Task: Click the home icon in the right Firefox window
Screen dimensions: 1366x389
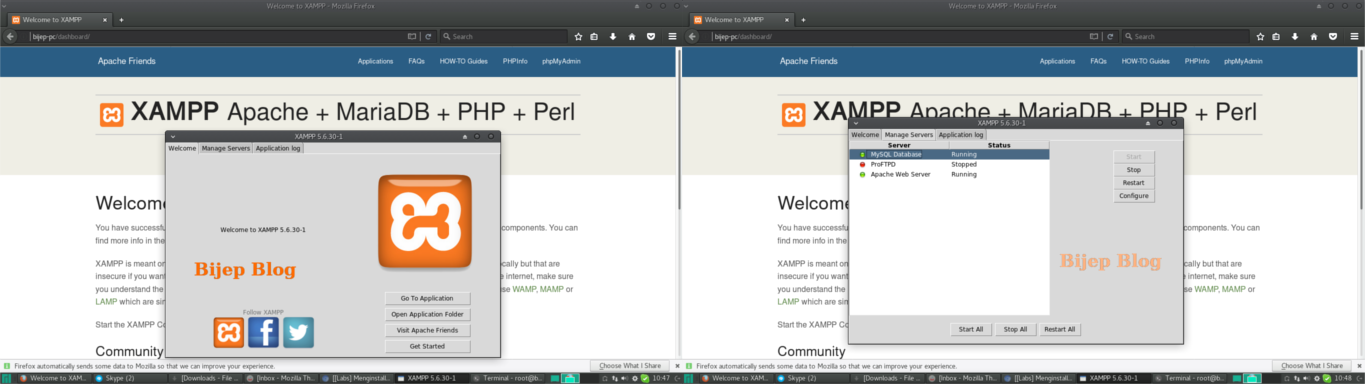Action: 1313,36
